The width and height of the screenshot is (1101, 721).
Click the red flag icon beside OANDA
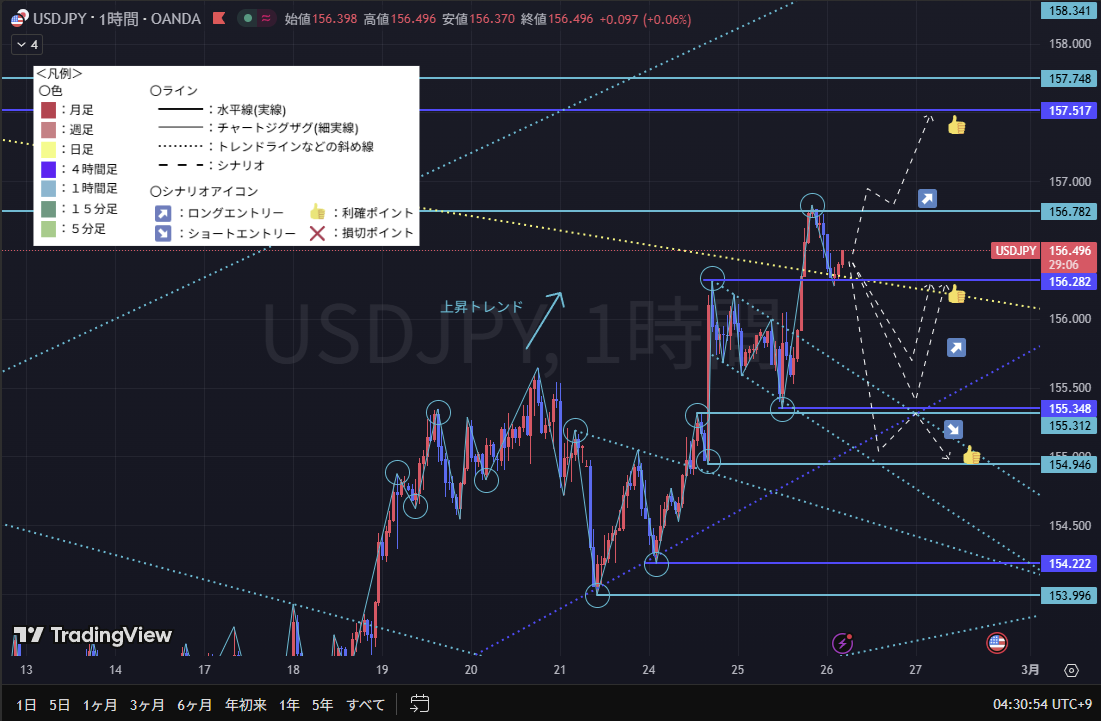[218, 18]
